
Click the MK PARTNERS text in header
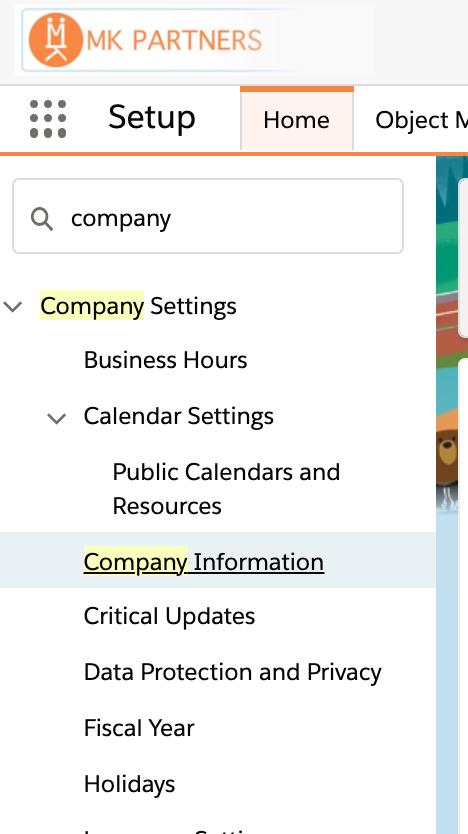coord(174,40)
